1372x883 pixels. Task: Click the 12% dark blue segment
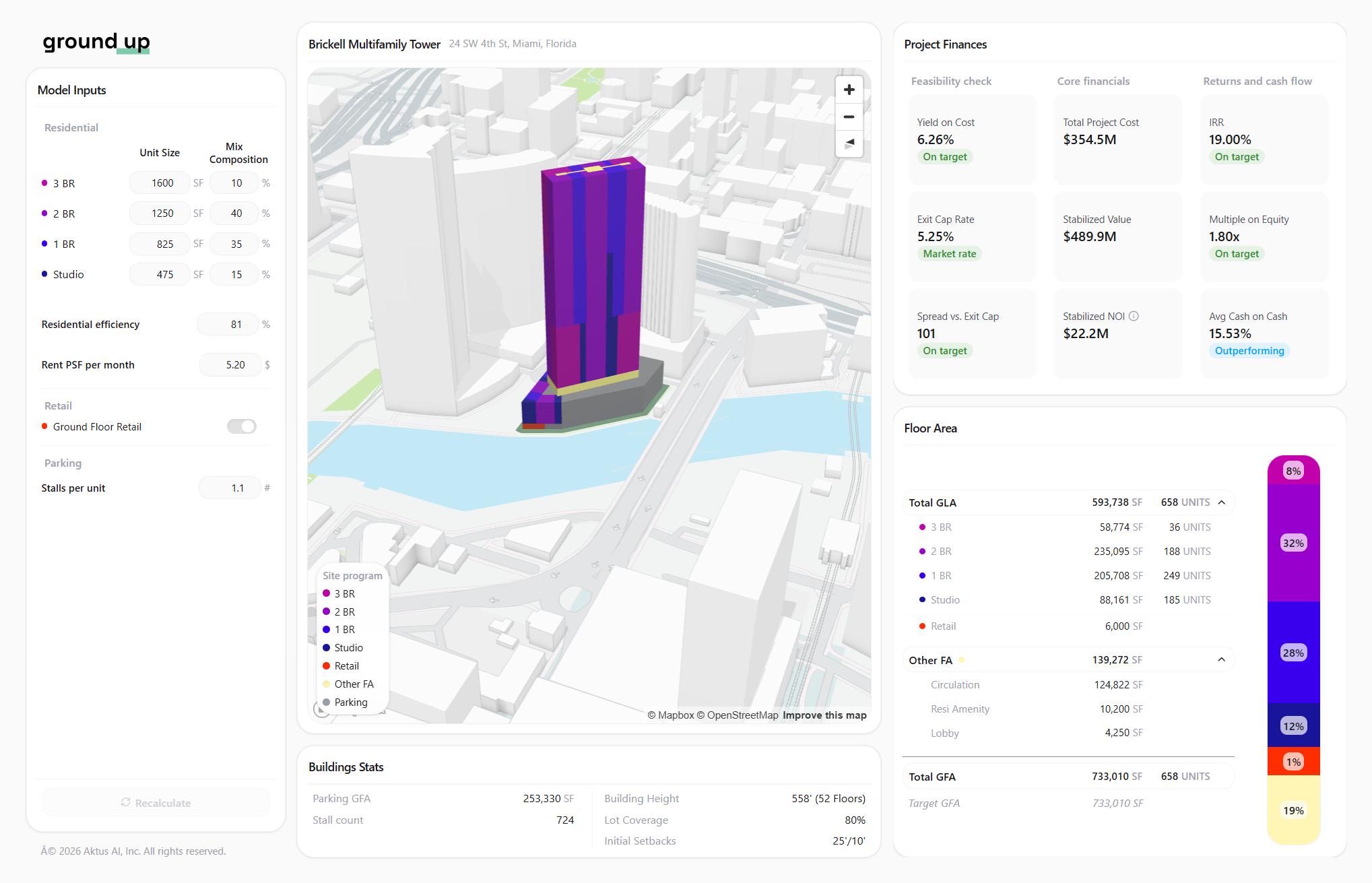(1293, 725)
